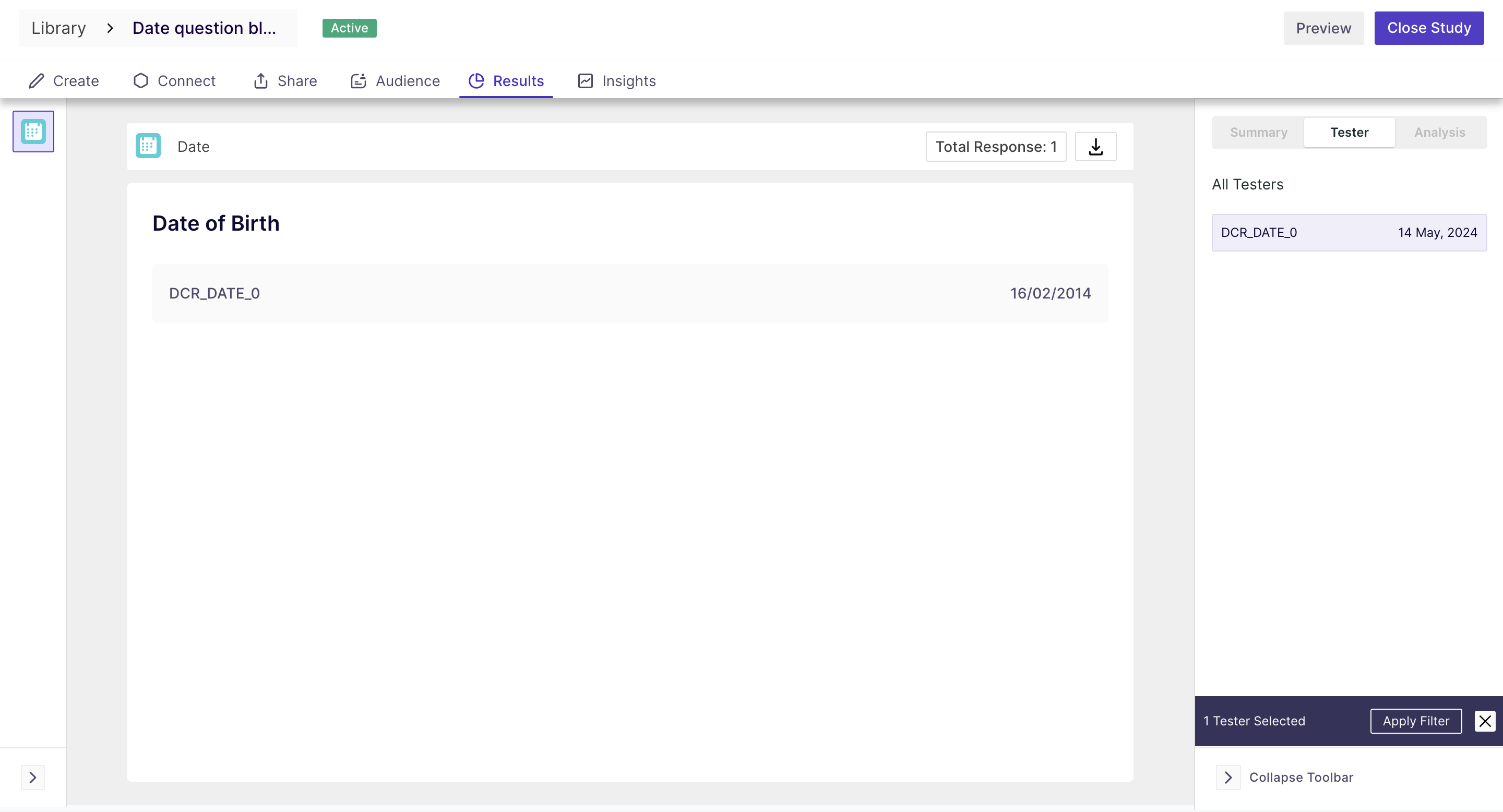Select the Tester panel tab

pyautogui.click(x=1349, y=133)
